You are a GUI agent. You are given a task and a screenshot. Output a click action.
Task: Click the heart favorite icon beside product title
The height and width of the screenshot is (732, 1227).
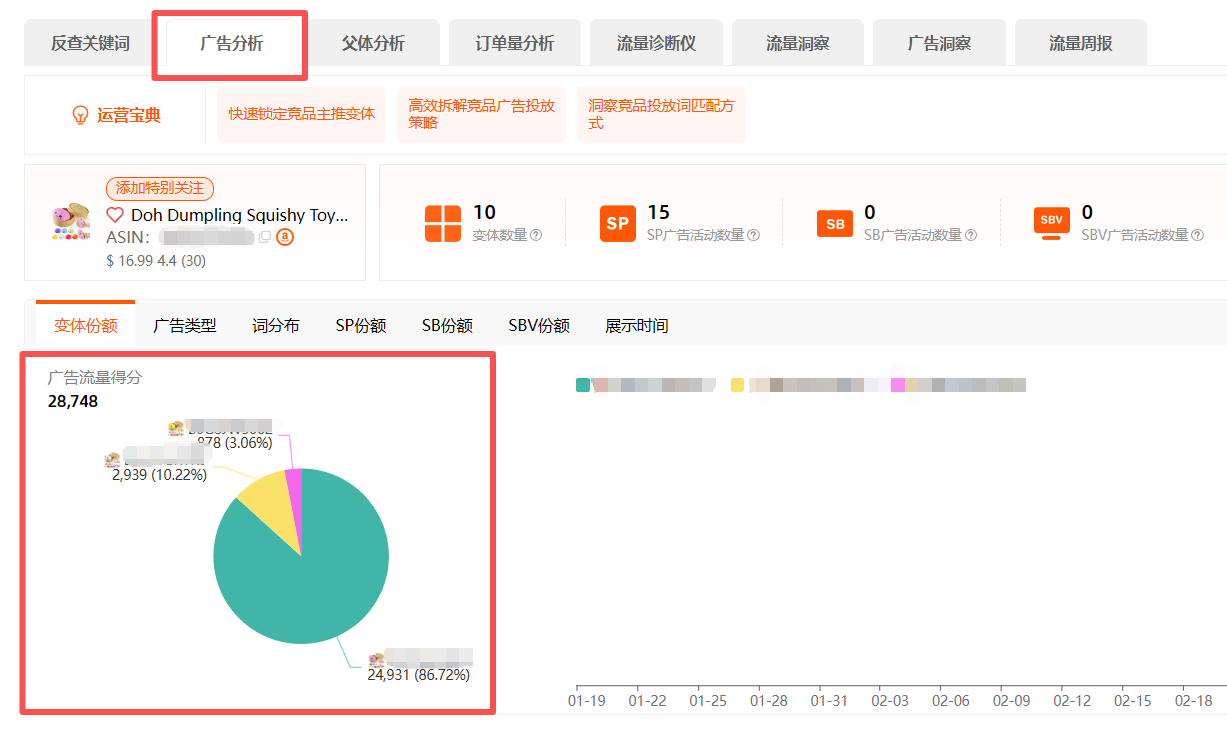tap(115, 216)
